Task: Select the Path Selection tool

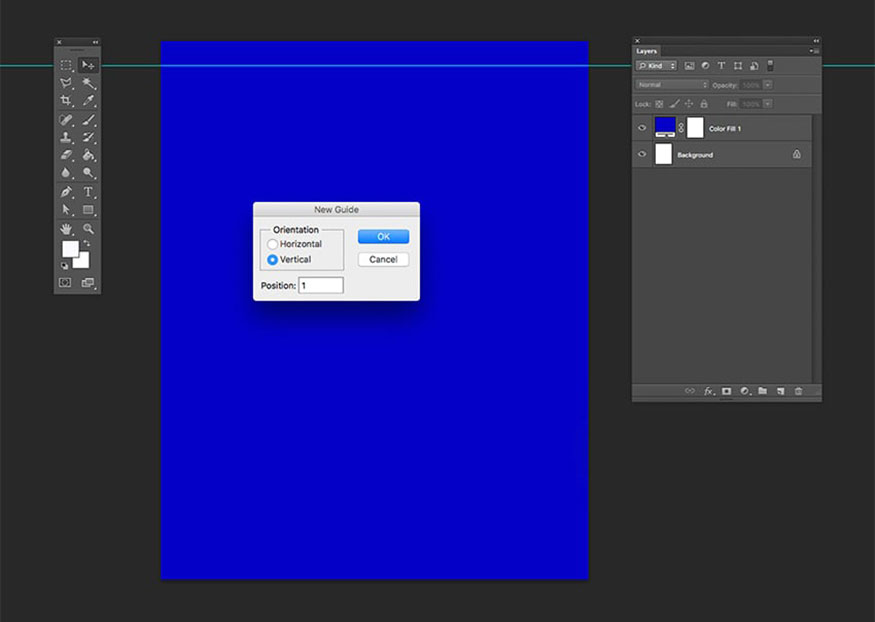Action: 66,210
